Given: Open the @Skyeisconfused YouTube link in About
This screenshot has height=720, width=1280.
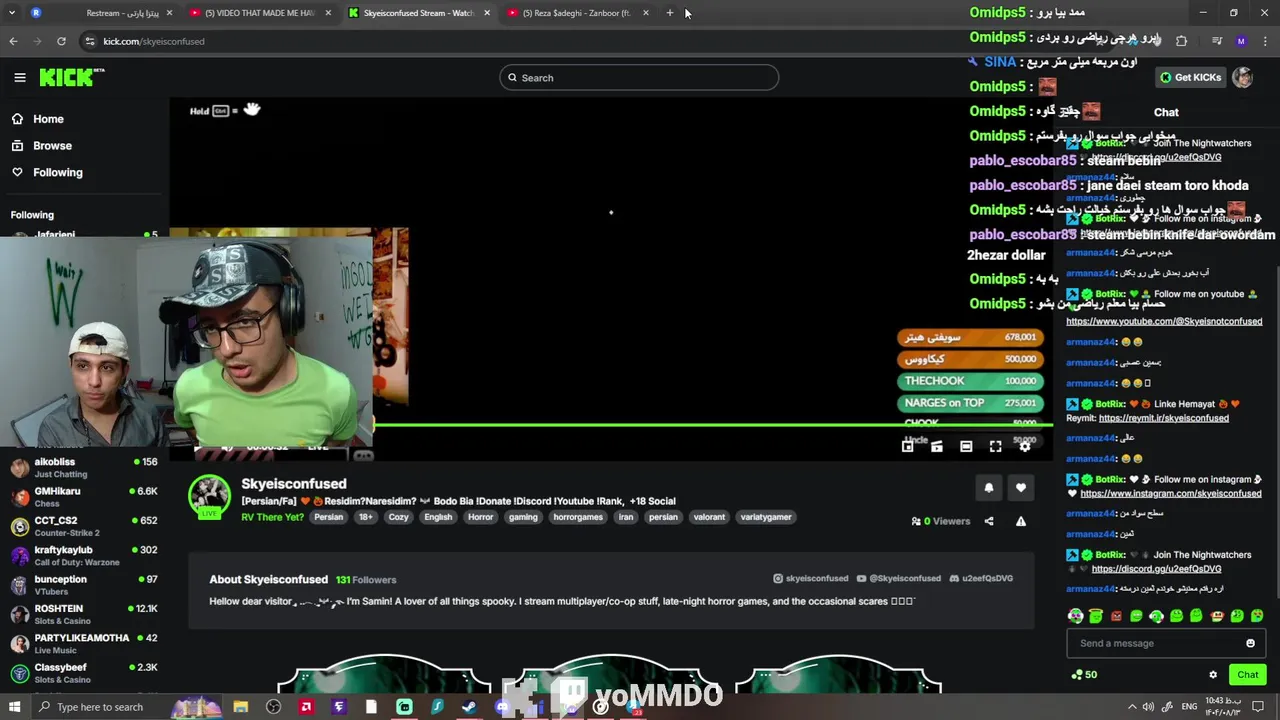Looking at the screenshot, I should coord(898,579).
